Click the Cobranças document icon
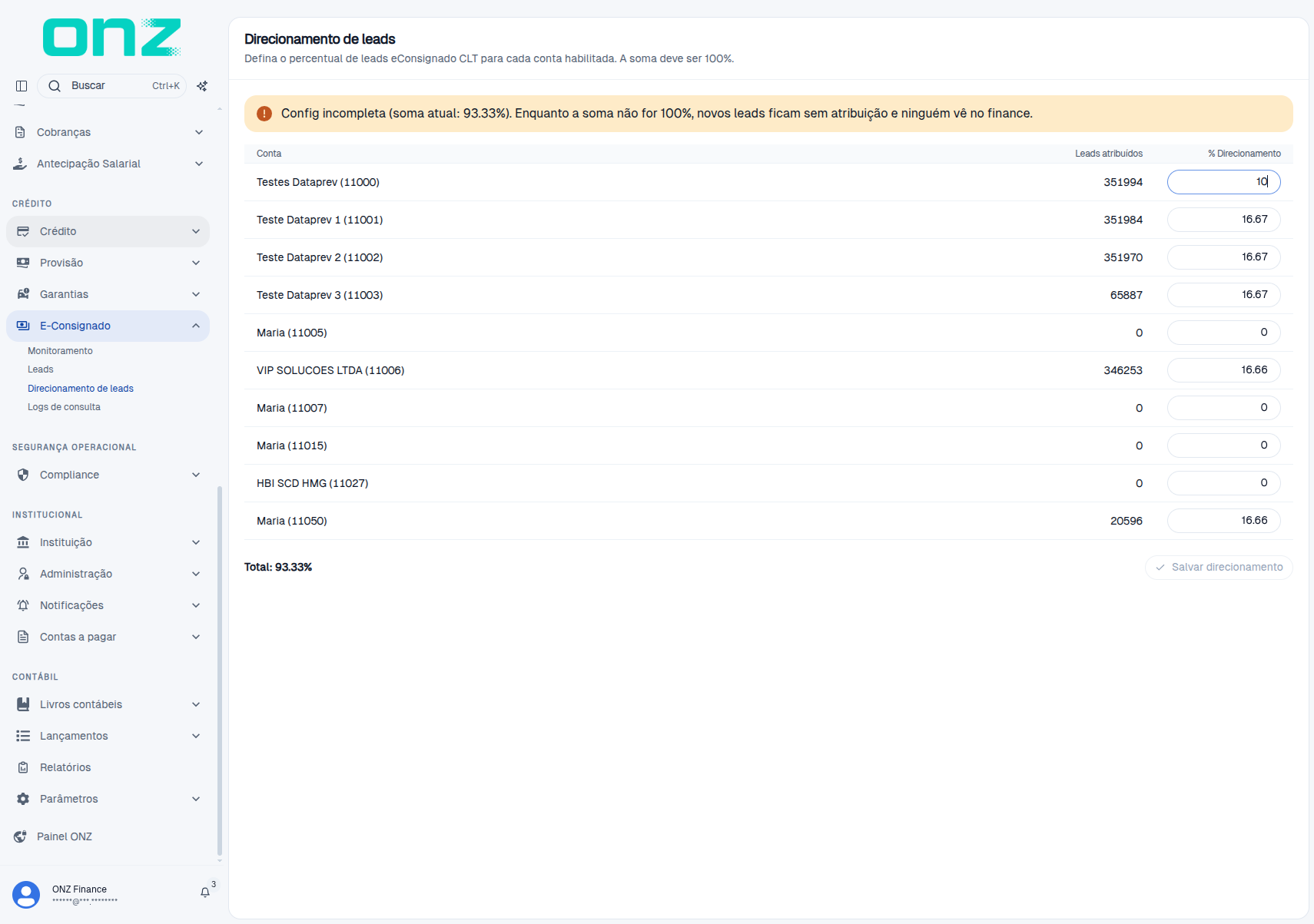Viewport: 1314px width, 924px height. tap(20, 132)
